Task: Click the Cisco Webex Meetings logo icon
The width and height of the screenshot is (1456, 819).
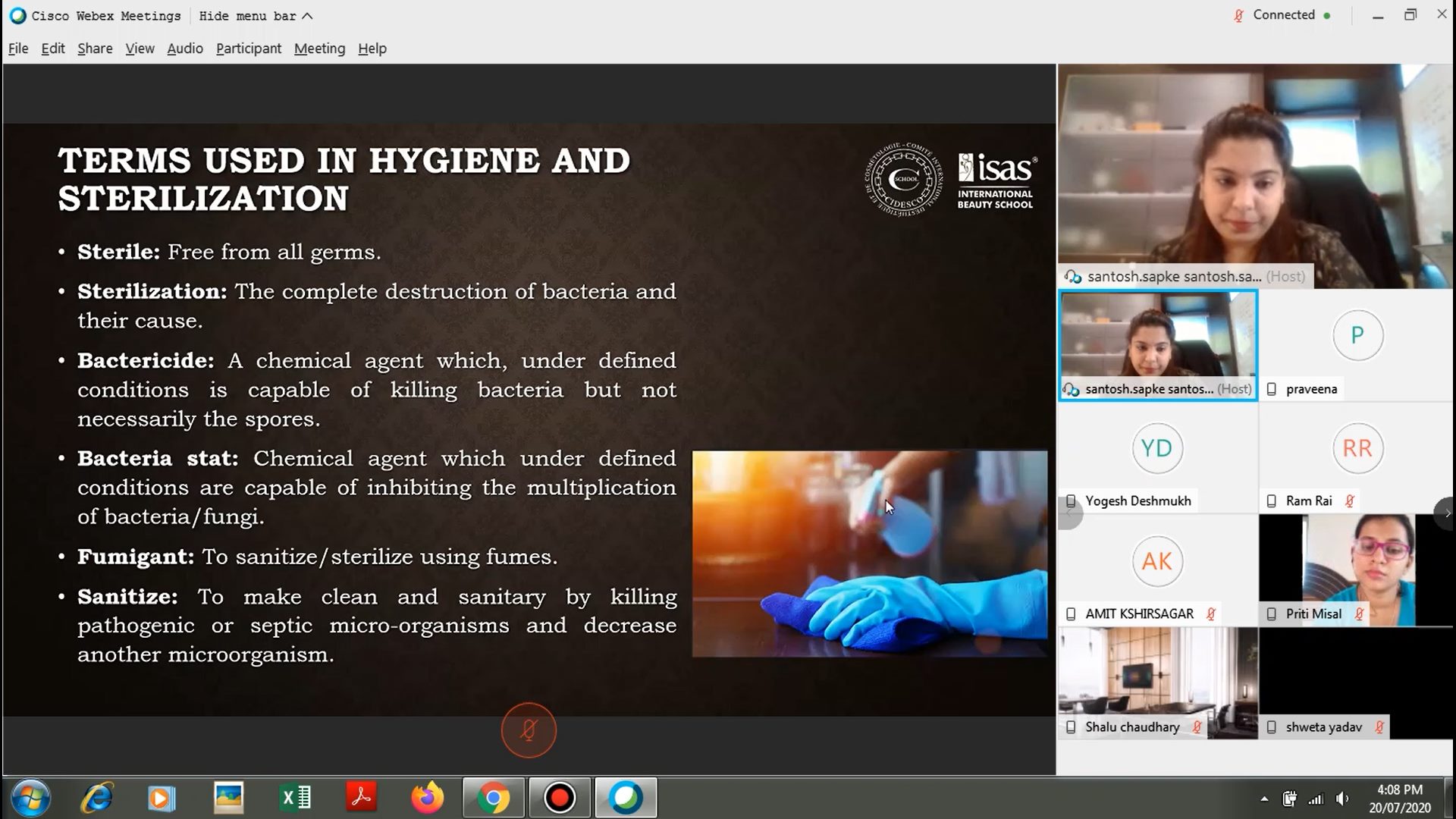Action: point(17,16)
